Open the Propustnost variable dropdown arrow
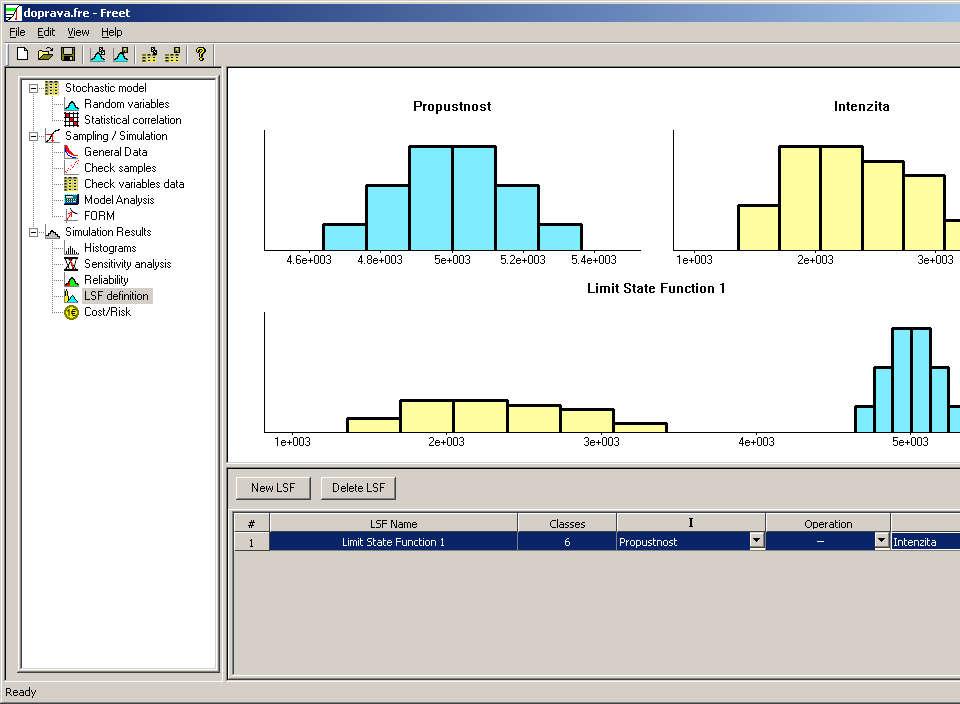The height and width of the screenshot is (704, 960). (757, 540)
